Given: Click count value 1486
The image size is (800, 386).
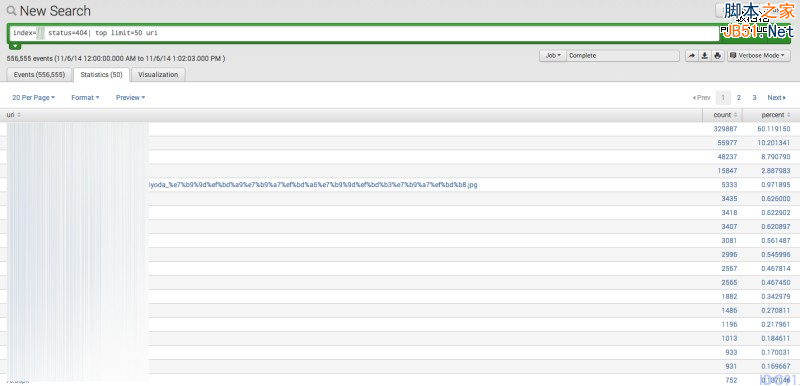Looking at the screenshot, I should 729,310.
